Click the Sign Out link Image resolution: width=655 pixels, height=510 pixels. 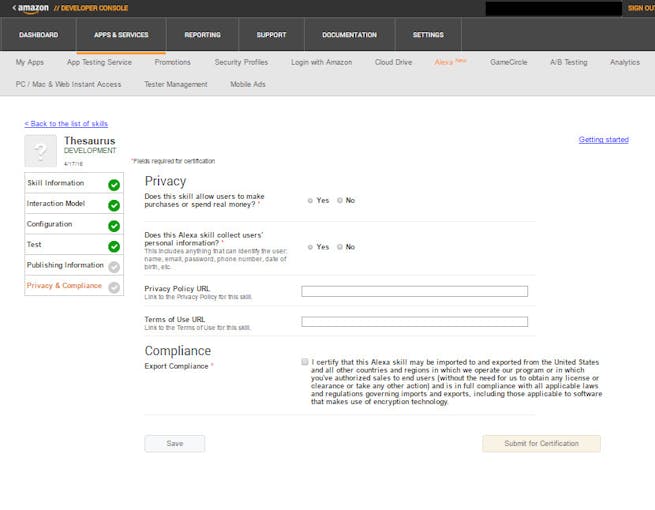tap(641, 8)
